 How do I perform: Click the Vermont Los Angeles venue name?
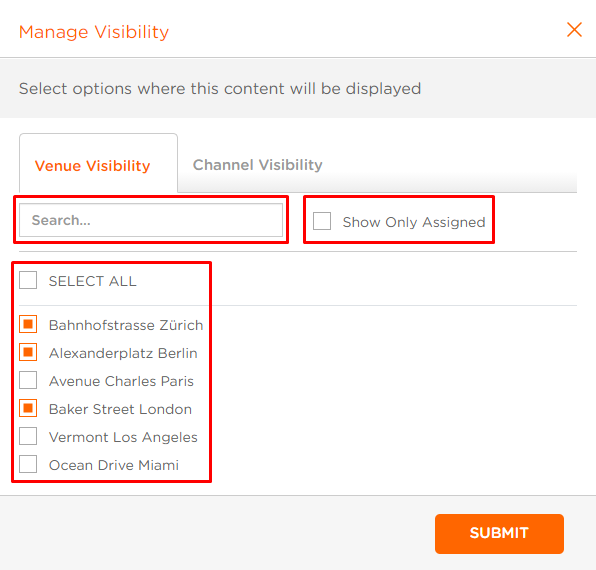tap(123, 437)
